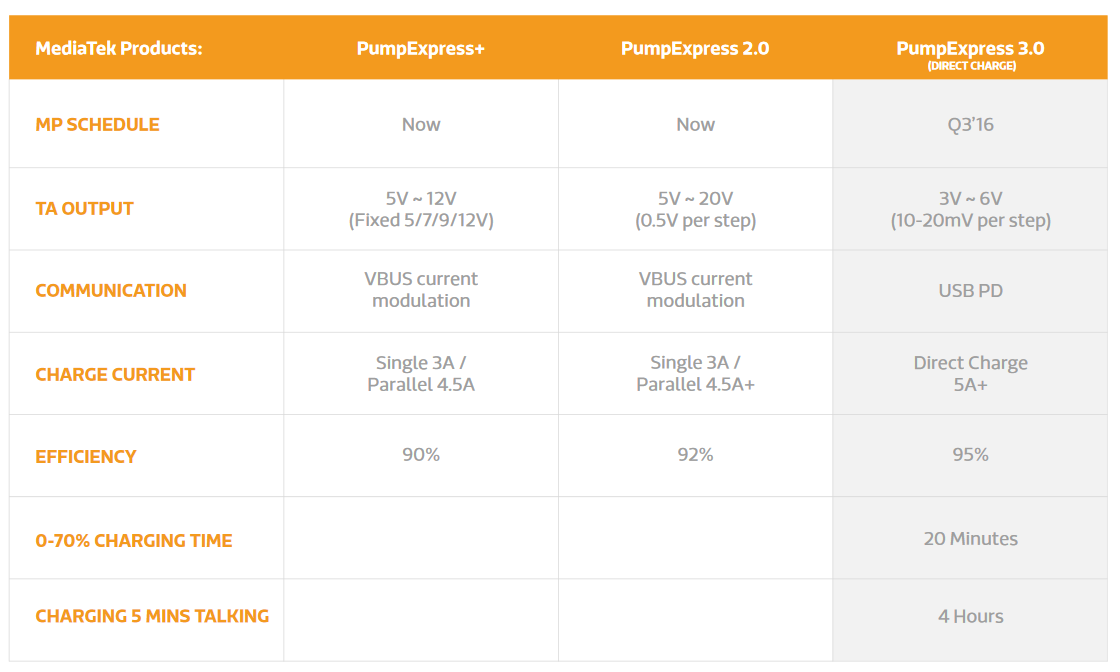Click the 95% efficiency value
Viewport: 1120px width, 672px height.
(x=970, y=455)
